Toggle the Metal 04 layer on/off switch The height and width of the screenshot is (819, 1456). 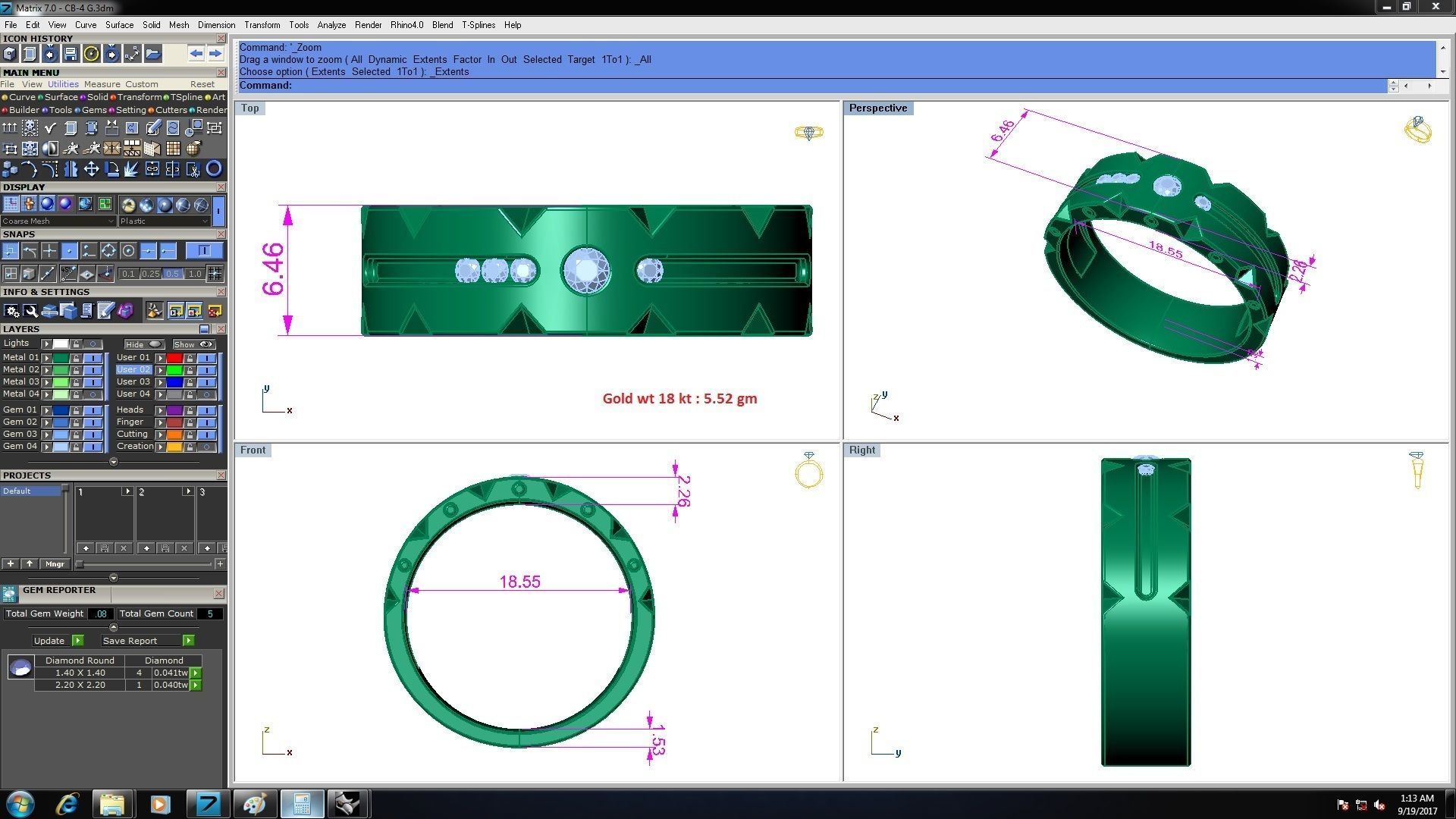tap(93, 394)
